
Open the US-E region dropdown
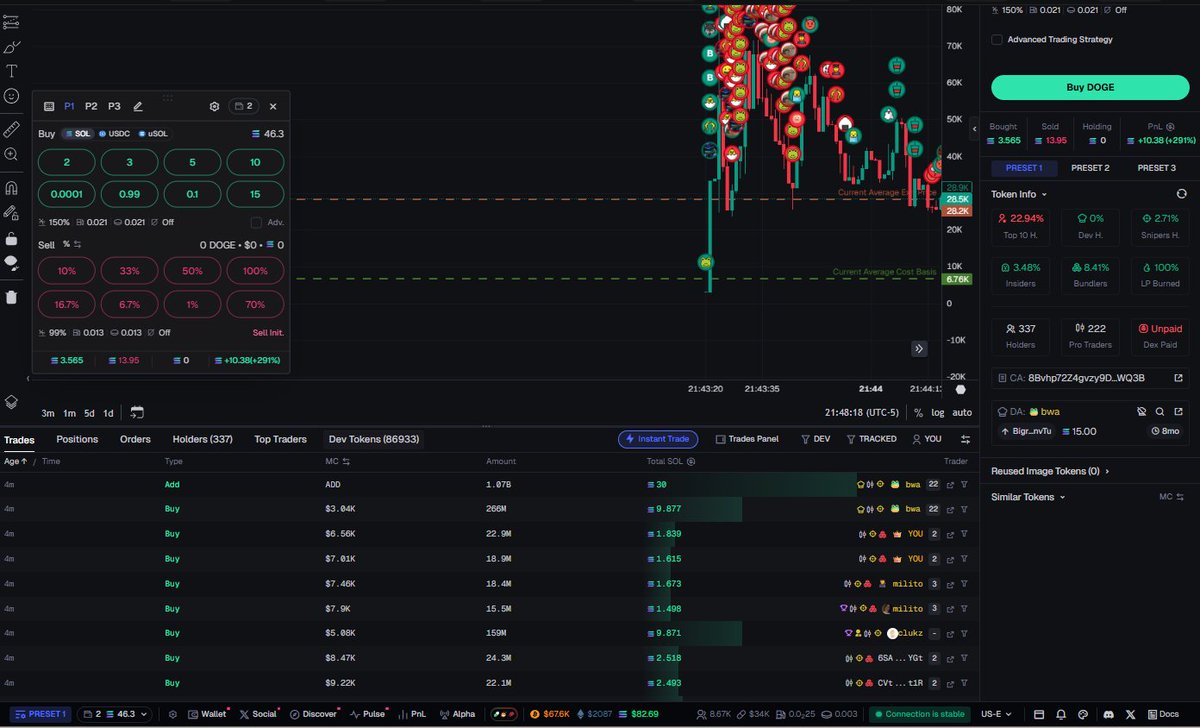(996, 715)
